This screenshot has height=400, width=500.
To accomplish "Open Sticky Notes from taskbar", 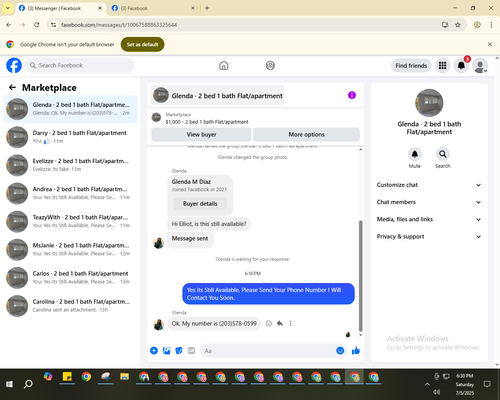I will (x=67, y=377).
